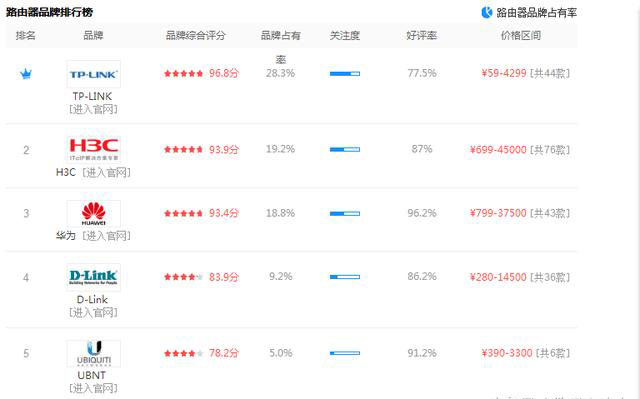Click TP-LINK price range ¥59-4299
The image size is (640, 399).
[504, 73]
